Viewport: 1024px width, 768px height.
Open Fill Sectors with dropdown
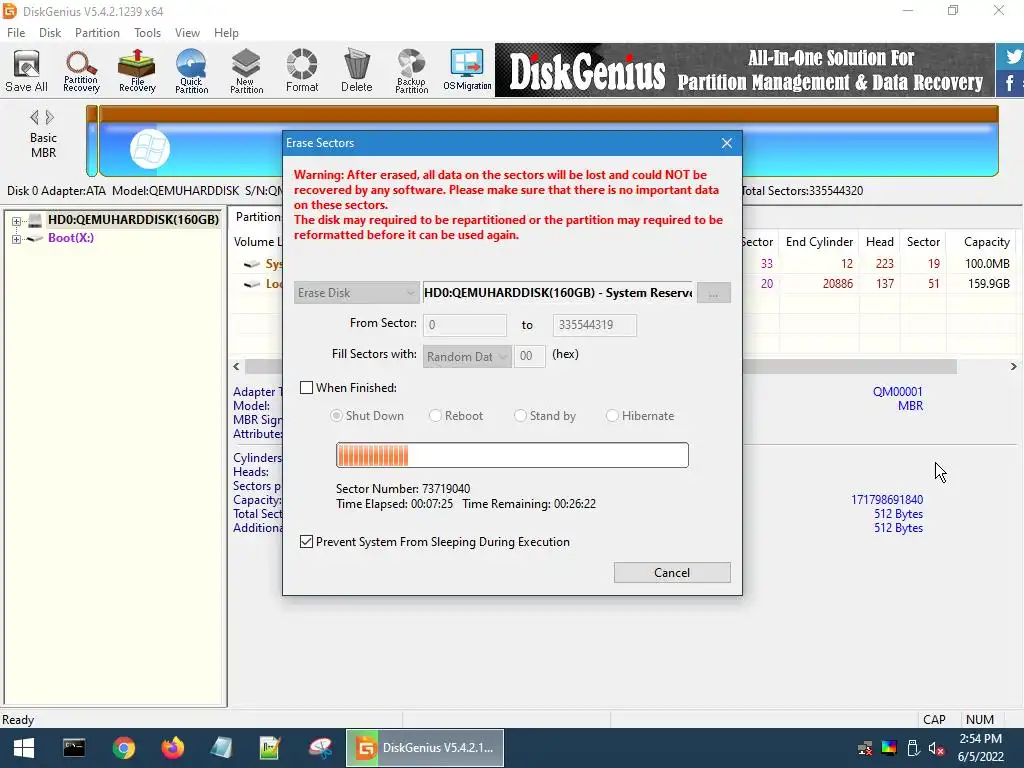467,357
